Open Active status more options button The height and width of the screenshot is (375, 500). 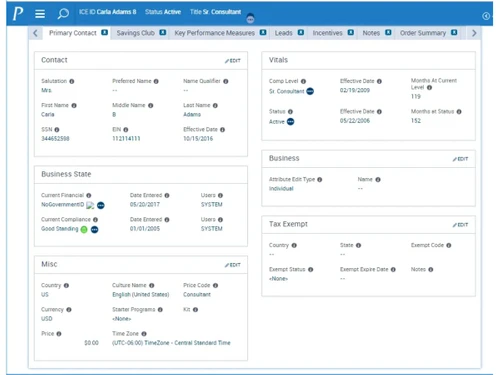[x=291, y=122]
